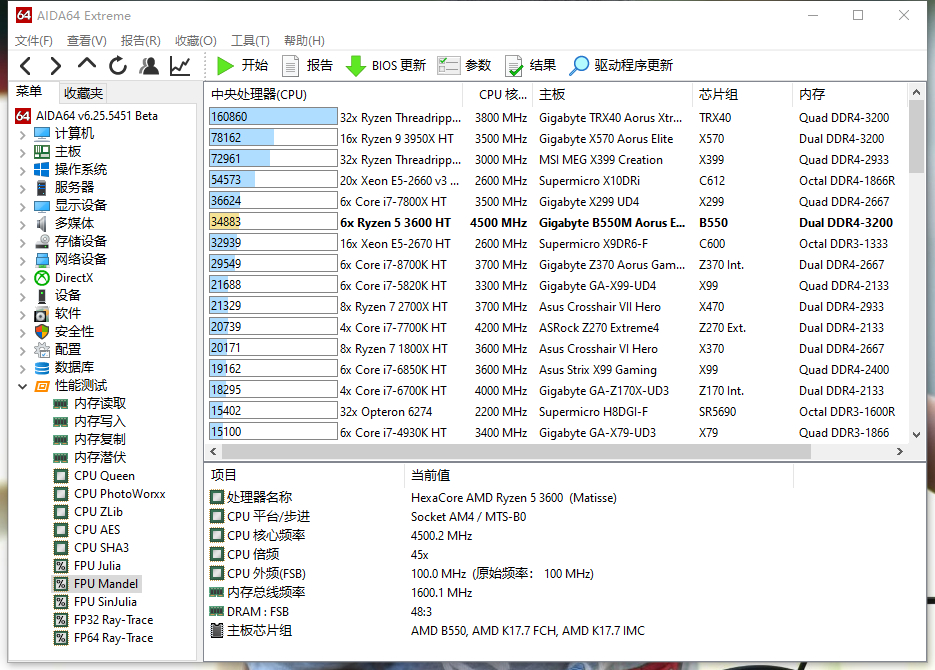Expand the 显示设备 tree node
The image size is (935, 670).
(22, 207)
